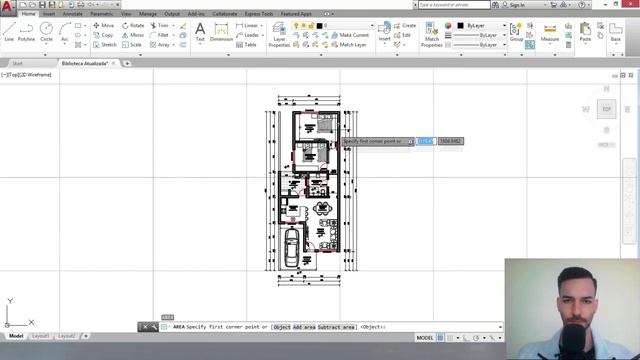Click Edit block button
The image size is (640, 360).
403,35
